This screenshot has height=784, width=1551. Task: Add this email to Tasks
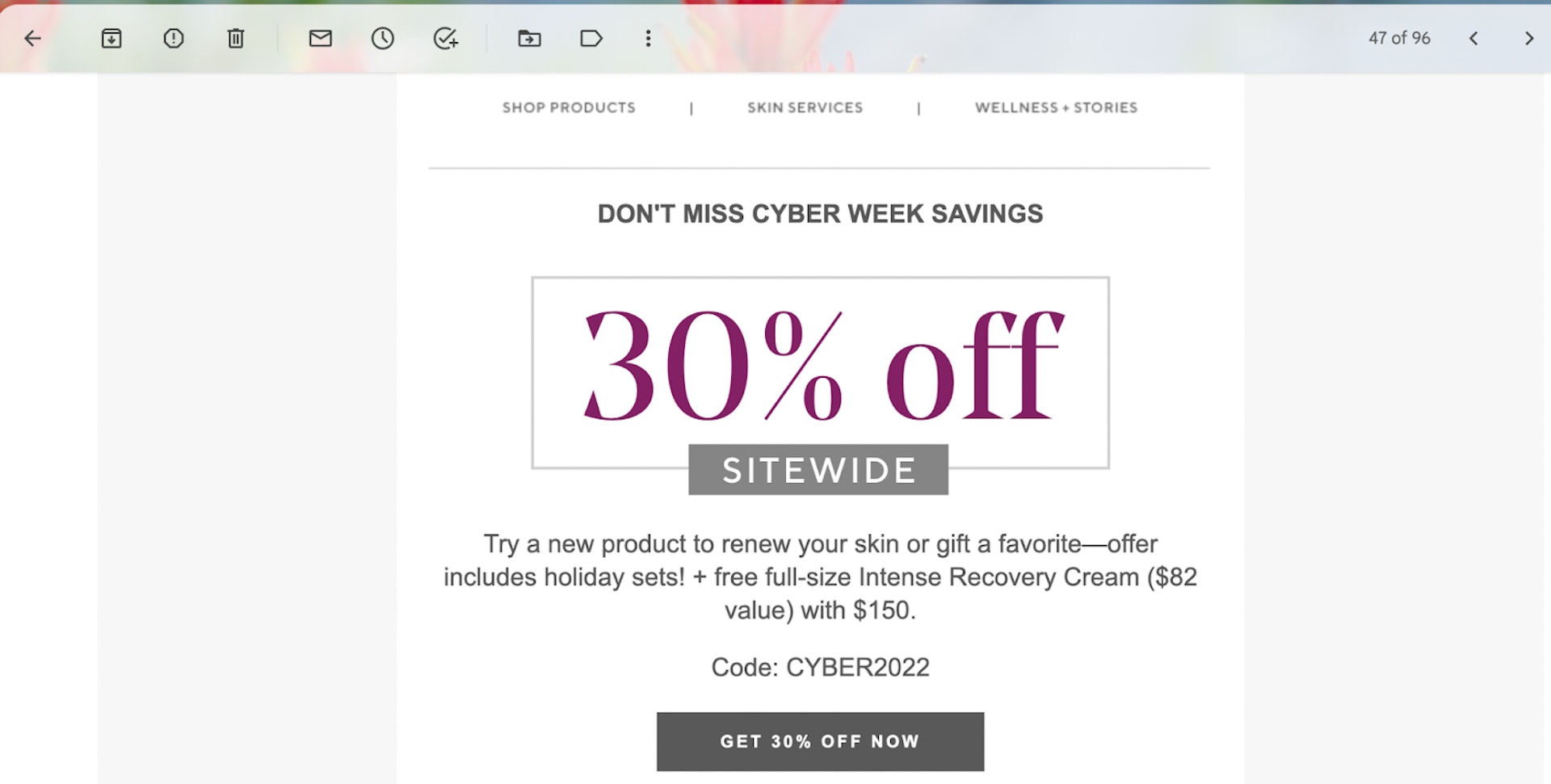click(x=445, y=38)
